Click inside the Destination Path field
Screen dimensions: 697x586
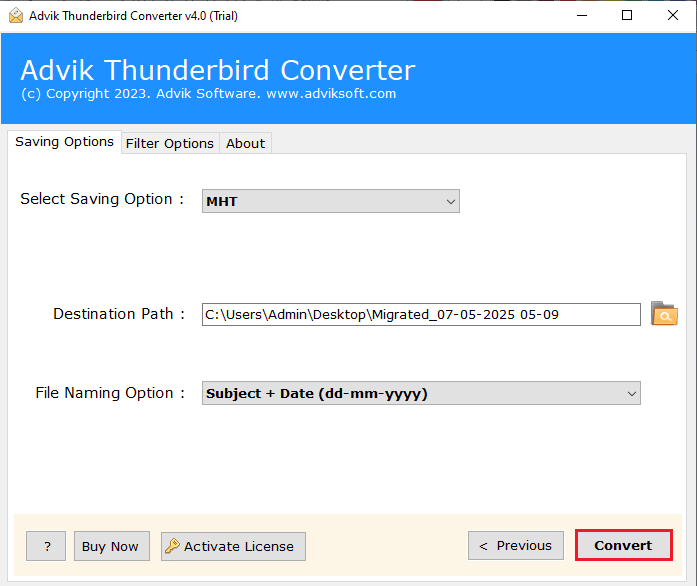[x=421, y=314]
